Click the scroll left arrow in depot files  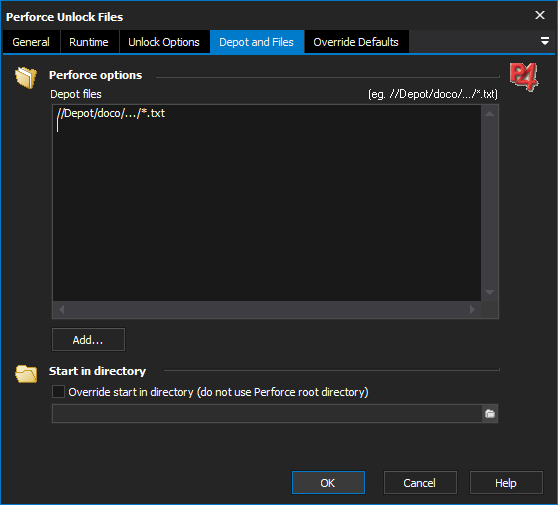(x=62, y=310)
